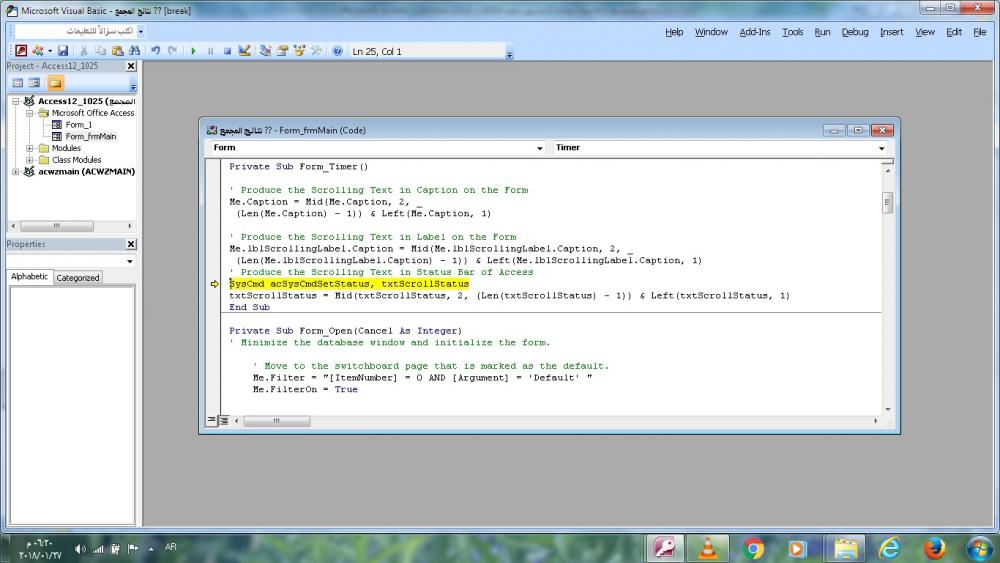Screen dimensions: 1000x563
Task: Click the View Object icon in Project pane
Action: (34, 83)
